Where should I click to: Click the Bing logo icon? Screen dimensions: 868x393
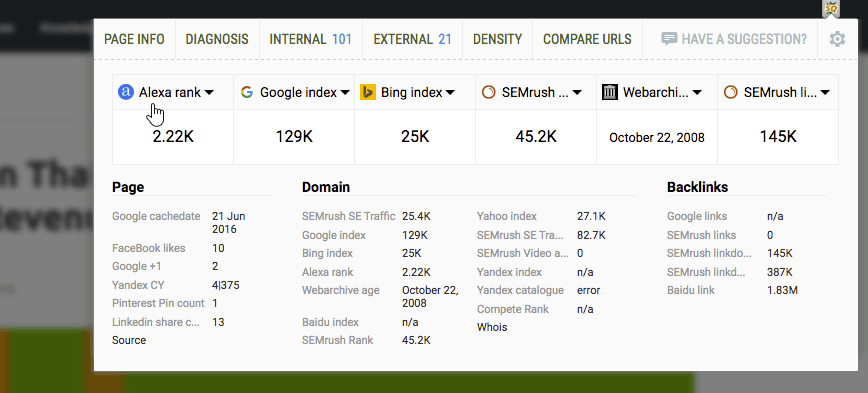[x=368, y=92]
